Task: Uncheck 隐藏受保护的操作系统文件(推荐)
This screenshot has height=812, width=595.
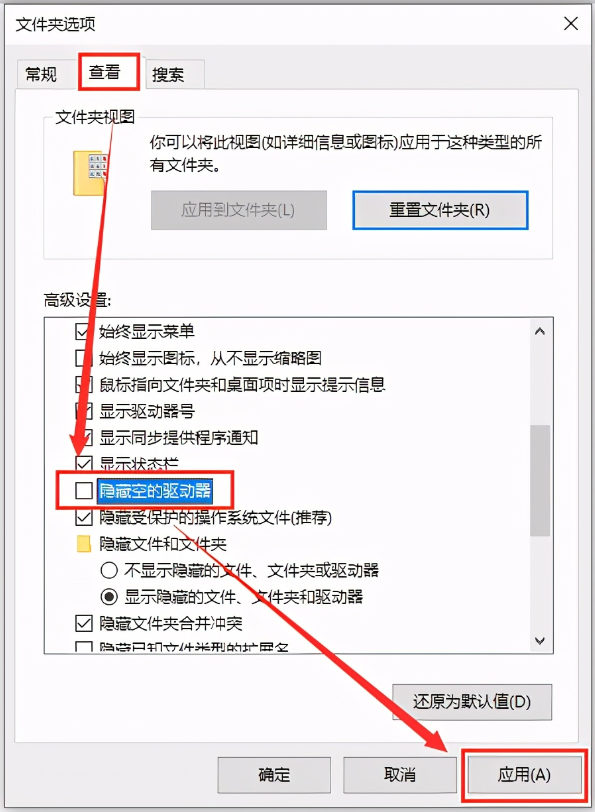Action: tap(83, 517)
